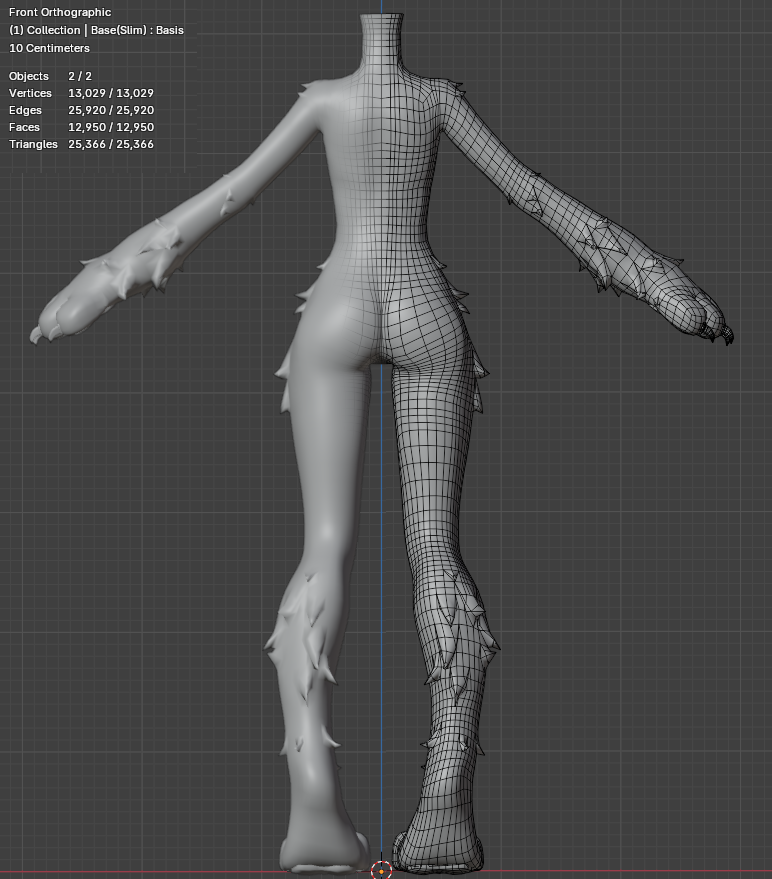Click the Faces '12,950 / 12,950' statistic
This screenshot has width=772, height=879.
point(111,127)
